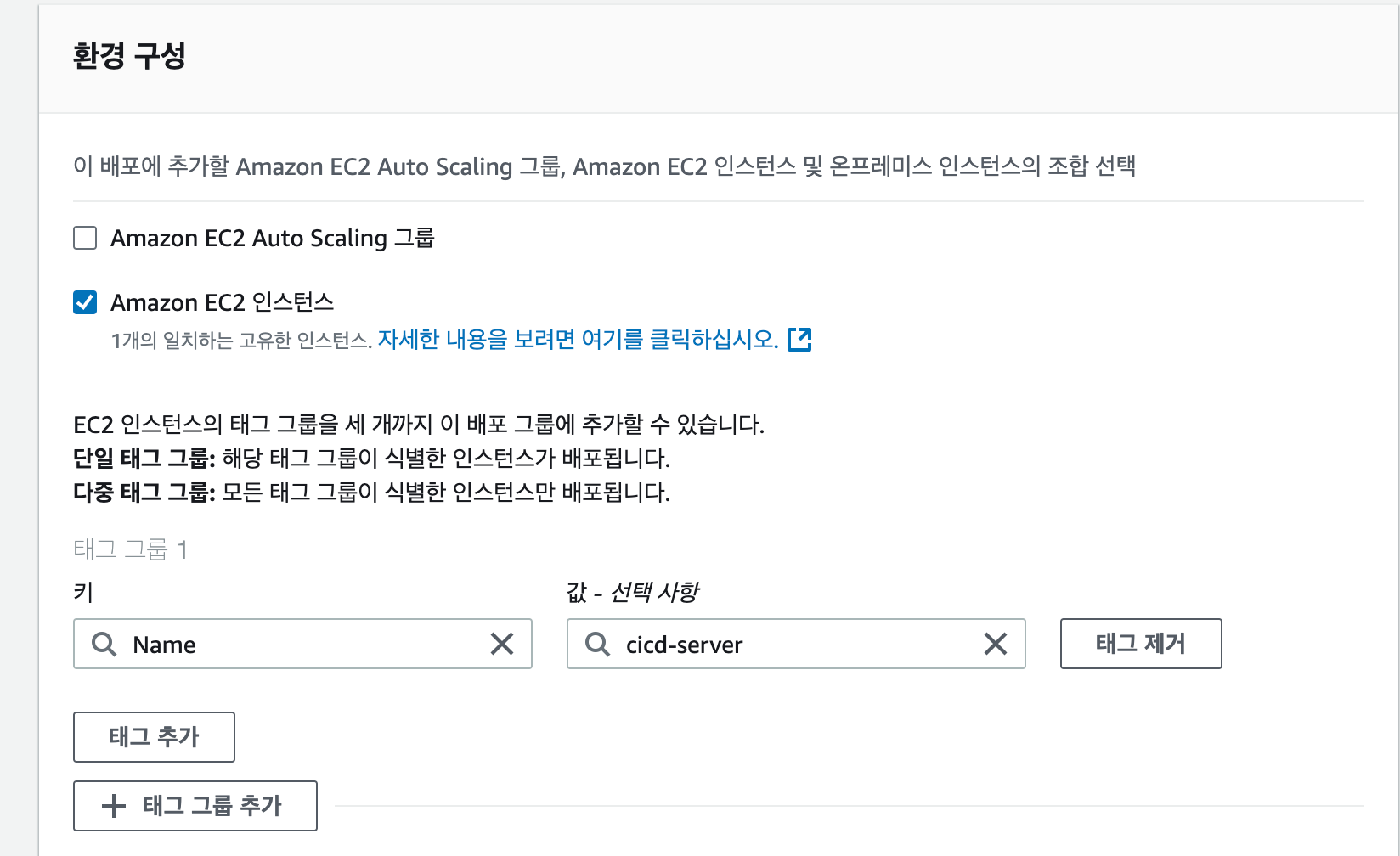Uncheck the Amazon EC2 인스턴스 checkbox
Viewport: 1400px width, 856px height.
pos(85,302)
